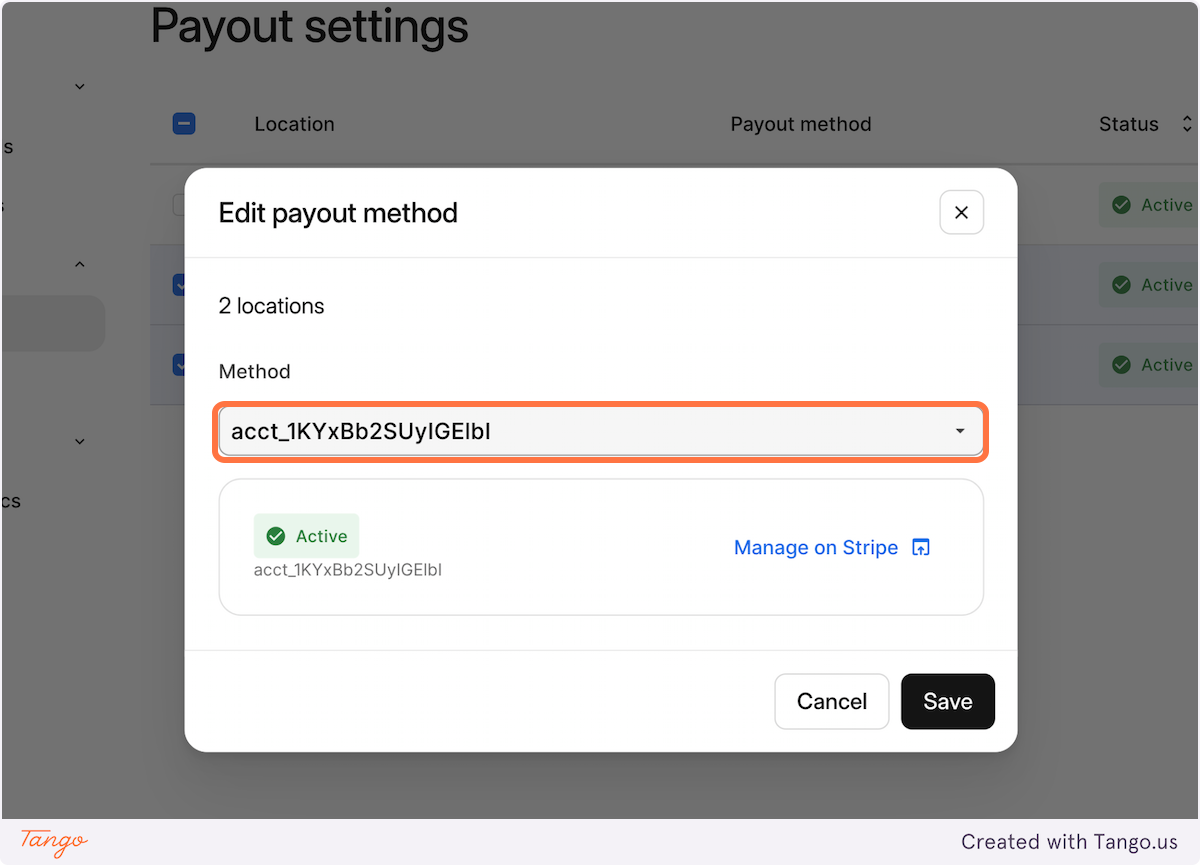Screen dimensions: 1200x865
Task: Click the external link icon beside Manage on Stripe
Action: [x=920, y=547]
